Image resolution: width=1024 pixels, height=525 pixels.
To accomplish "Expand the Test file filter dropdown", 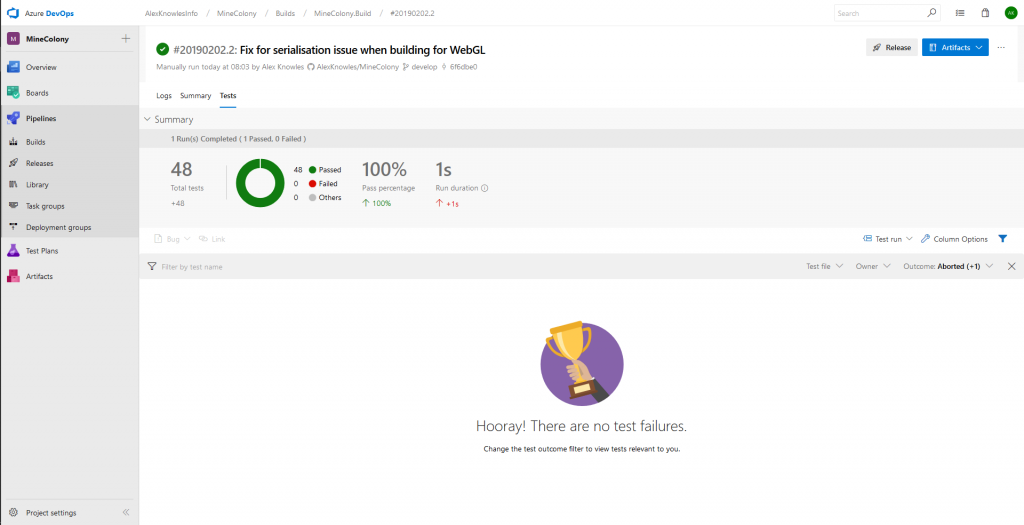I will click(825, 267).
